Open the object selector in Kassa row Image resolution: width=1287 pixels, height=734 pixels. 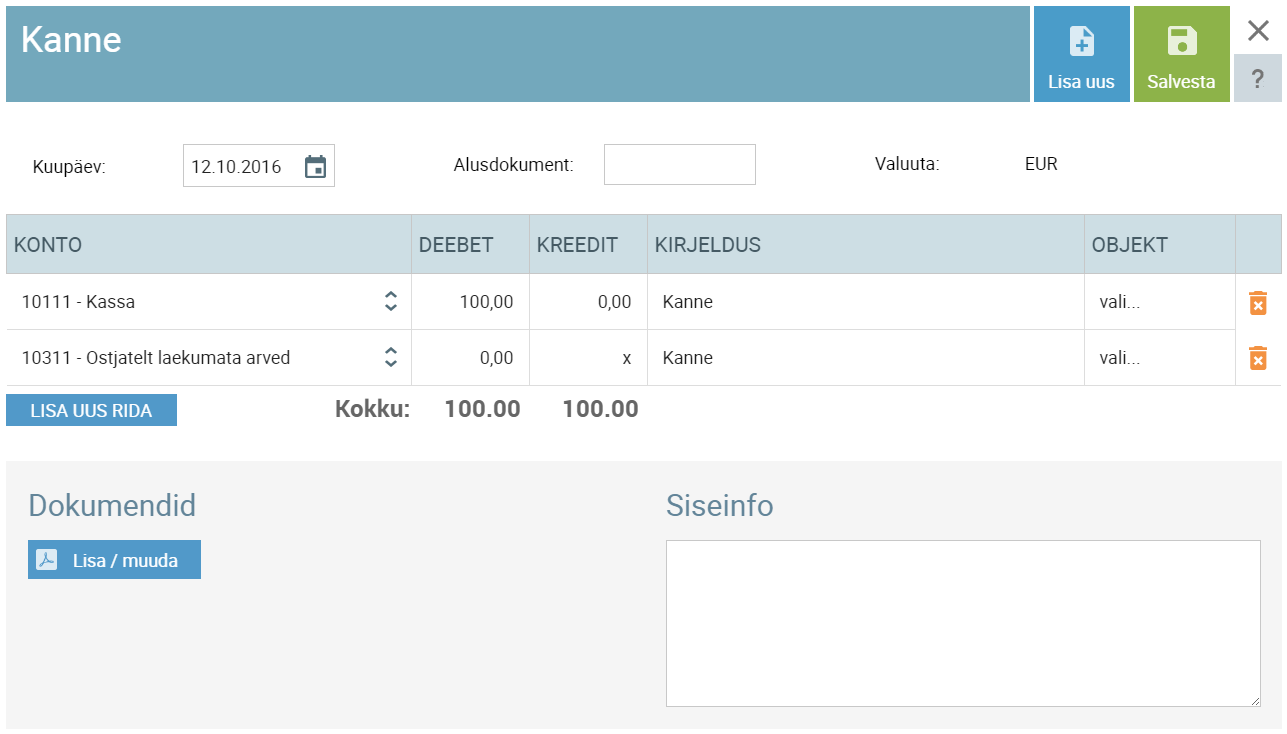pyautogui.click(x=1158, y=302)
